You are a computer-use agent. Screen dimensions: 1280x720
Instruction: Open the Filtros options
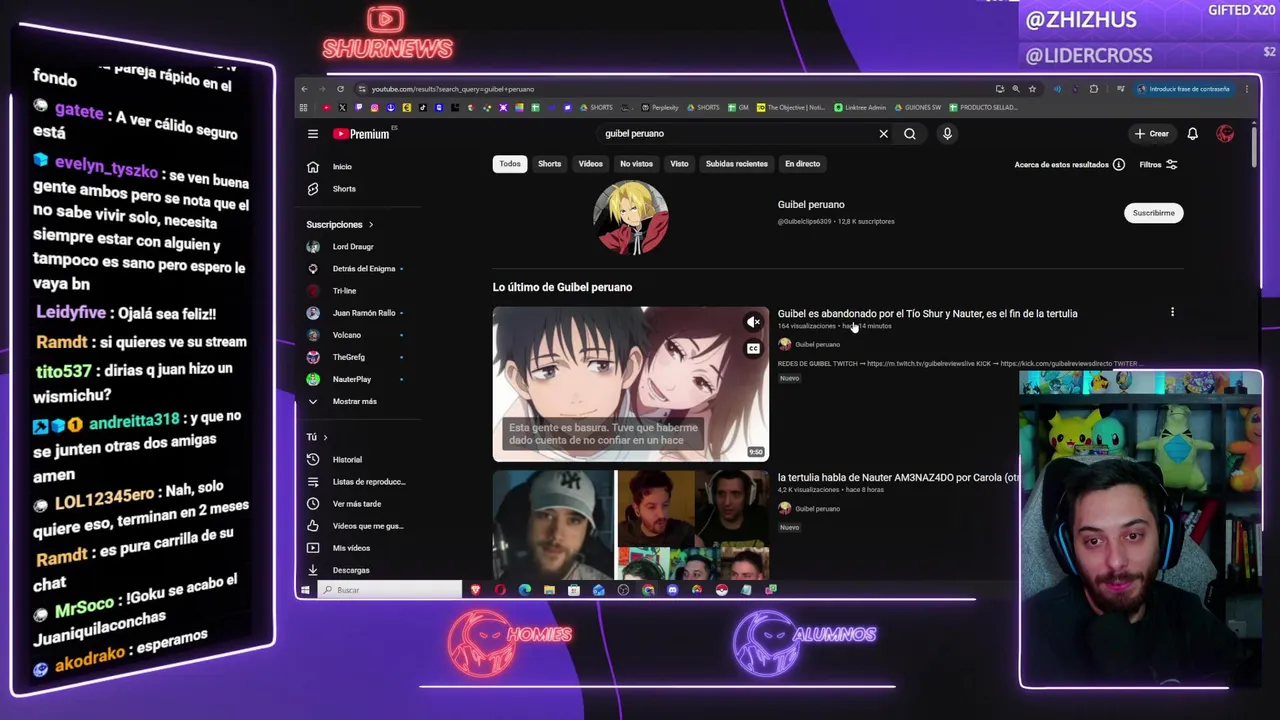click(1158, 165)
